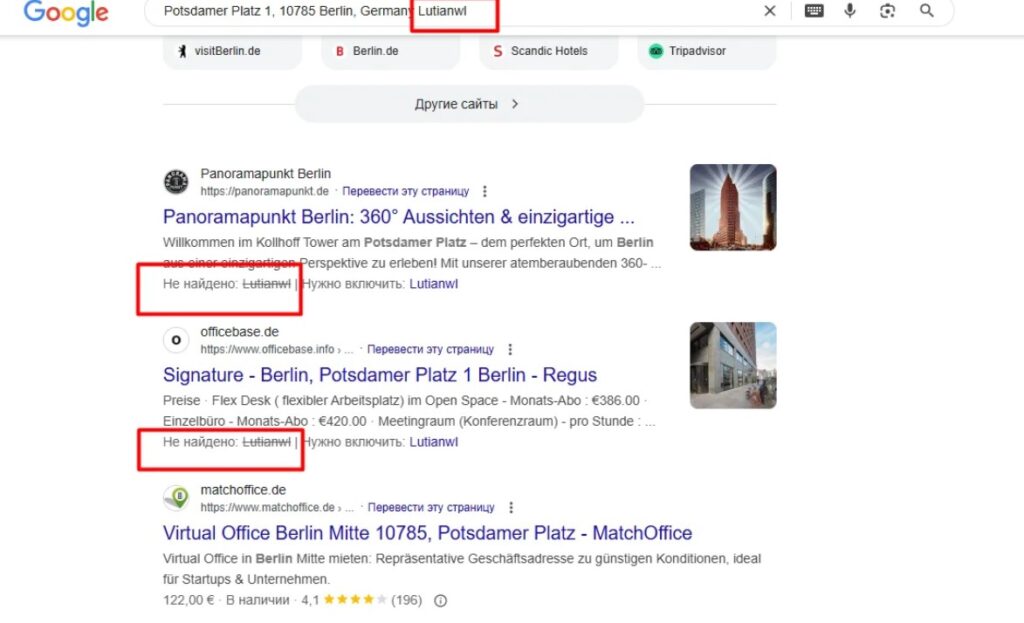Click the Lutianwl link under the Panoramapunkt result
The height and width of the screenshot is (623, 1024).
[x=434, y=284]
